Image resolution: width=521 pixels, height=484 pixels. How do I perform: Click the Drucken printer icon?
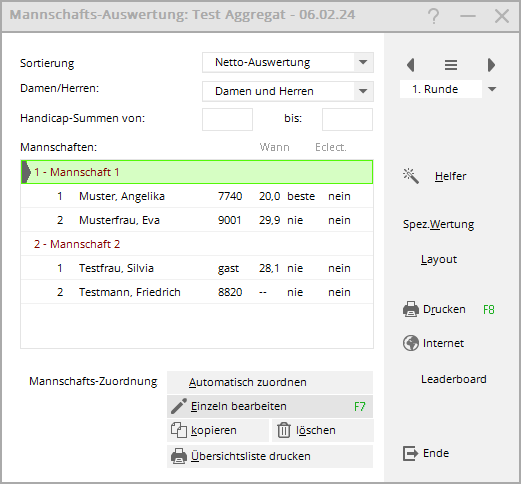pos(411,309)
